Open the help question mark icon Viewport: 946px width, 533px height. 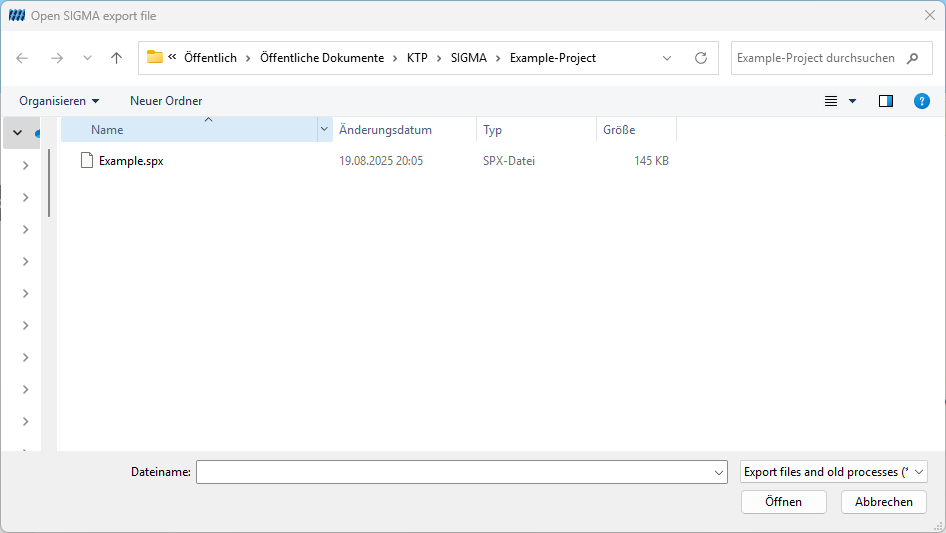[921, 101]
